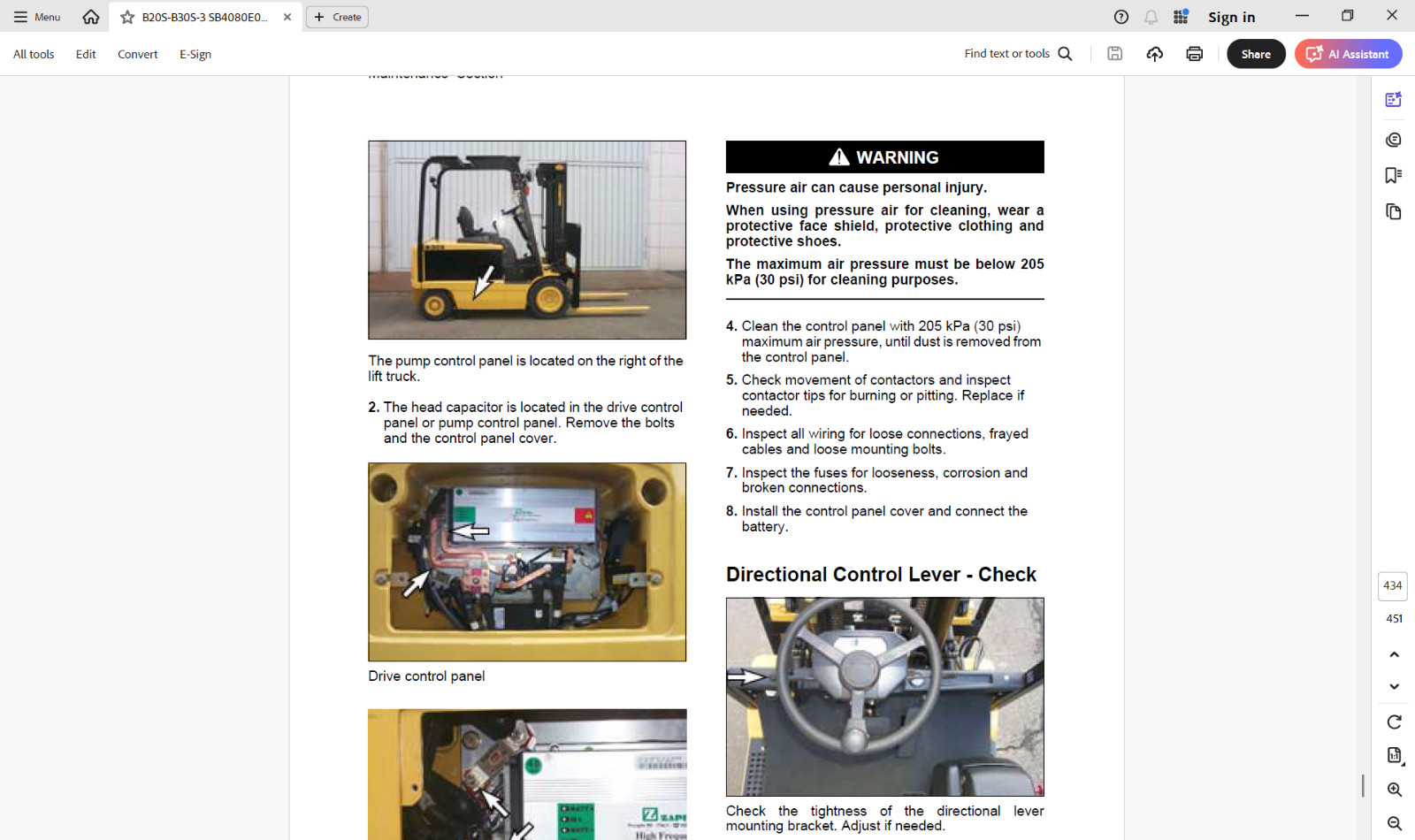Click 'Pressure air can cause personal injury.' text

tap(856, 187)
